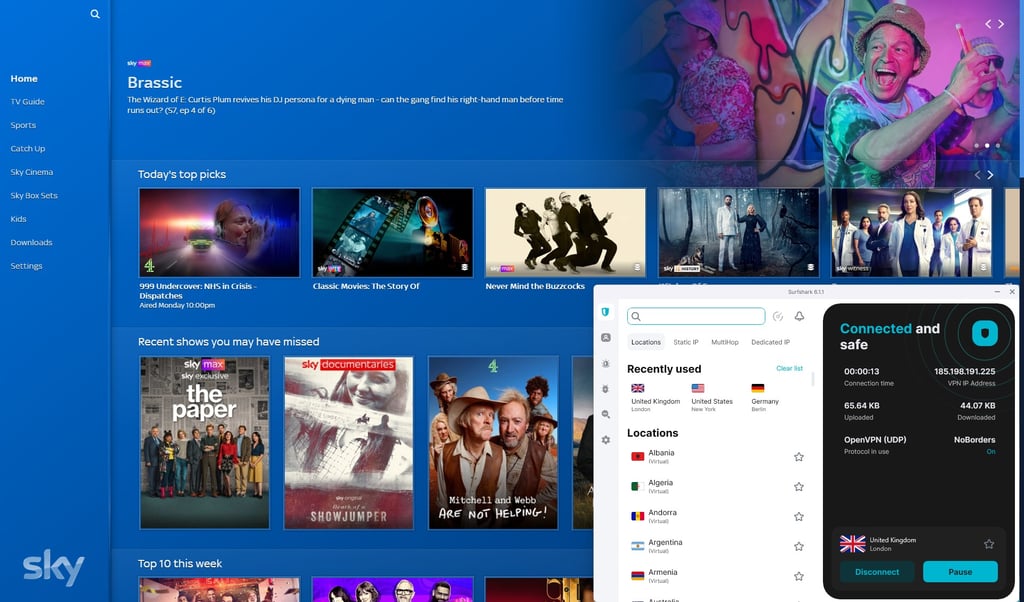Image resolution: width=1024 pixels, height=602 pixels.
Task: Favorite Algeria with its star
Action: click(799, 486)
